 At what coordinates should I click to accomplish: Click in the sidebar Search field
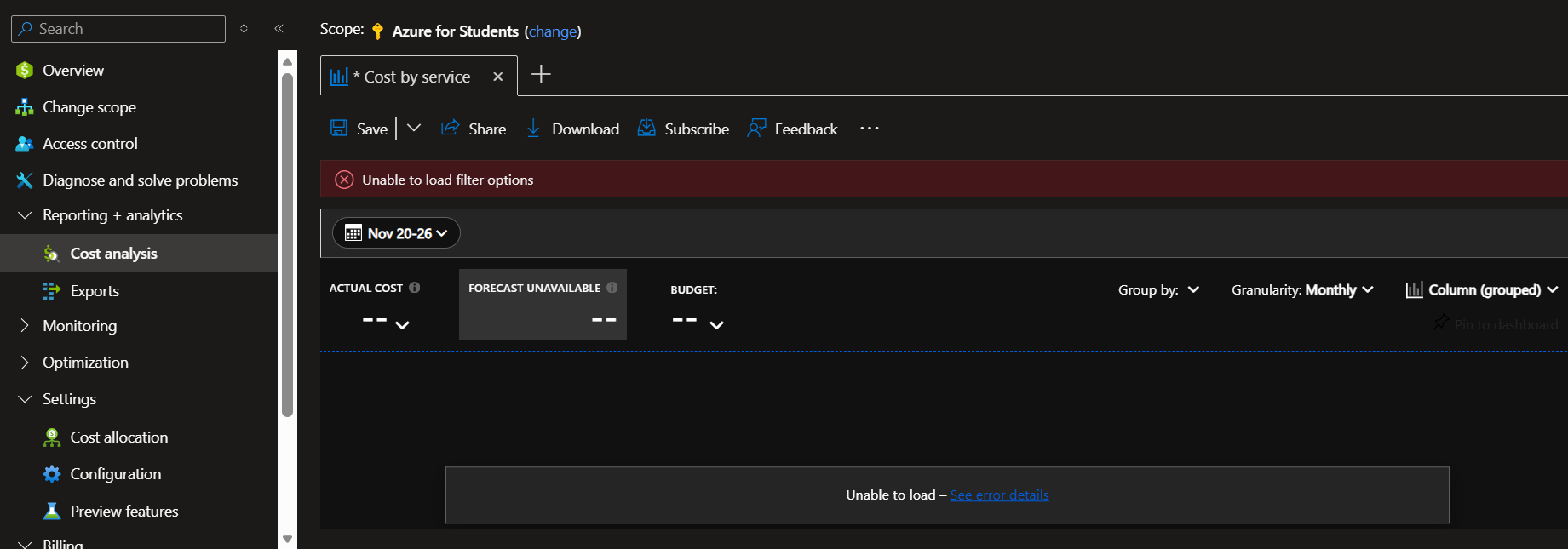click(x=118, y=29)
